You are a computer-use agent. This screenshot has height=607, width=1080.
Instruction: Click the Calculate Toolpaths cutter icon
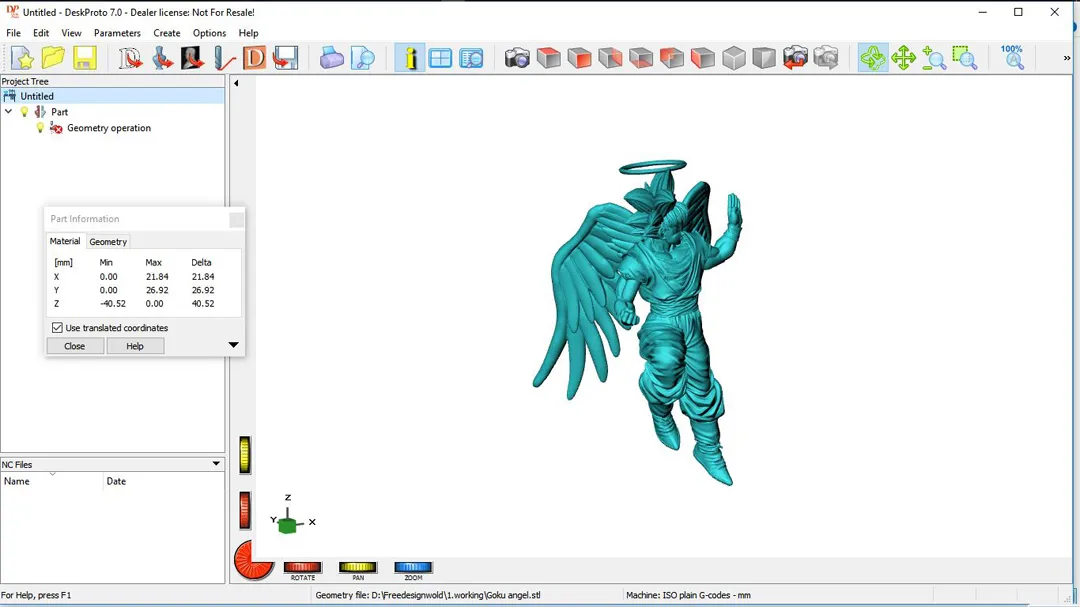[x=223, y=58]
